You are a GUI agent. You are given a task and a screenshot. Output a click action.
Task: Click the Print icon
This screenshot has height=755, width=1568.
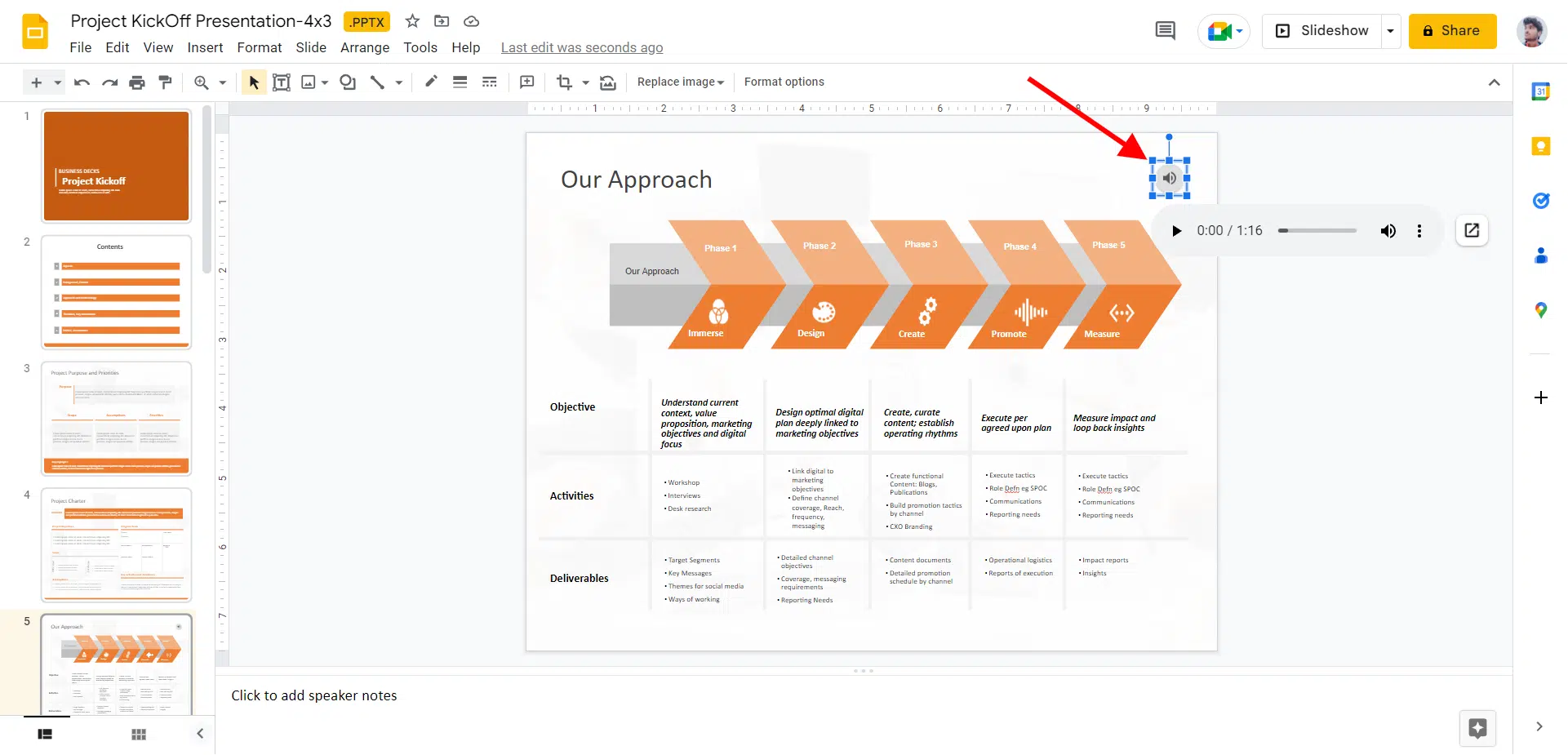pos(137,82)
